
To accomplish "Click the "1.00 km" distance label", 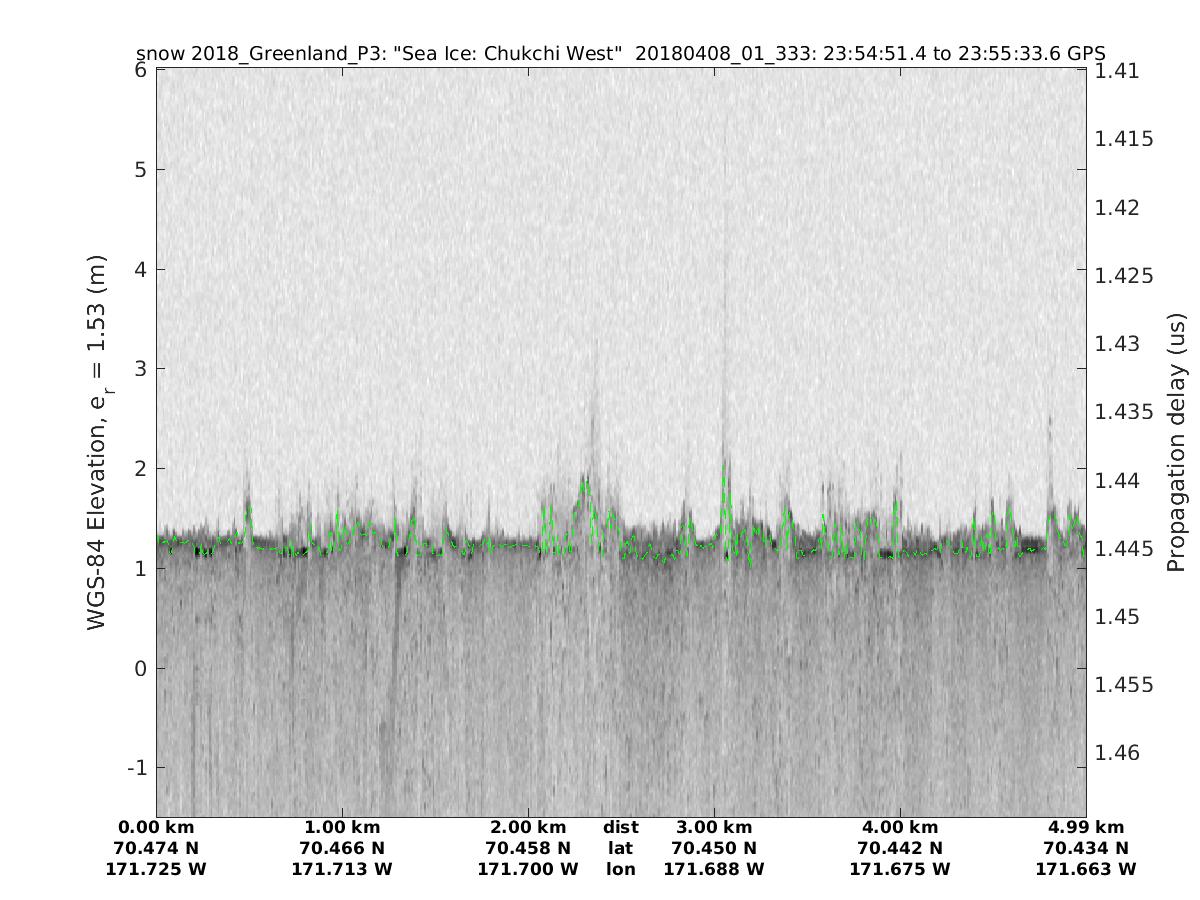I will point(342,828).
